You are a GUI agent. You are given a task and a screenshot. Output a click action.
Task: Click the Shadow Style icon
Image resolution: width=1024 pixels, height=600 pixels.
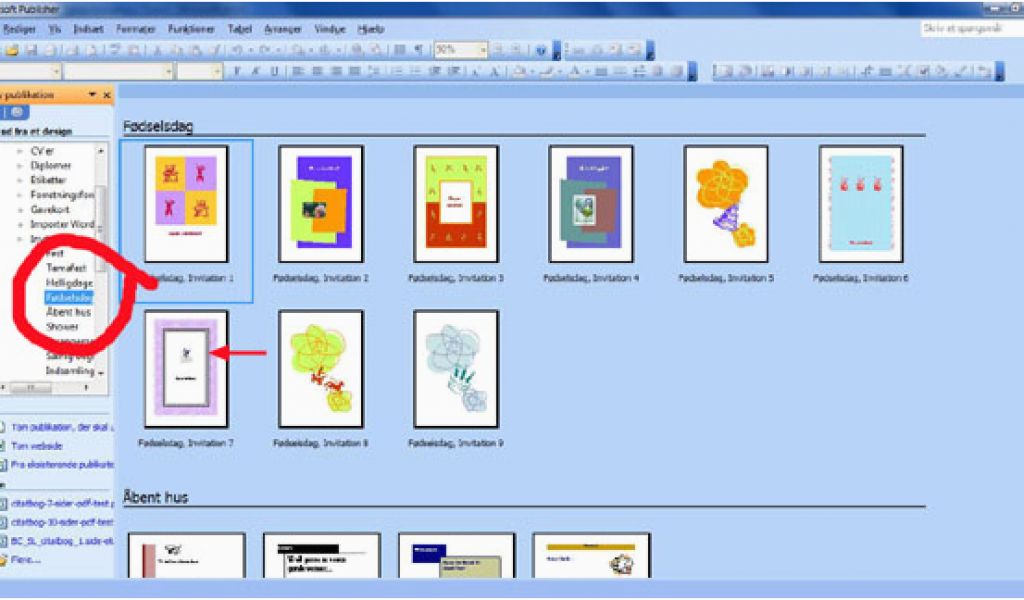click(x=658, y=71)
